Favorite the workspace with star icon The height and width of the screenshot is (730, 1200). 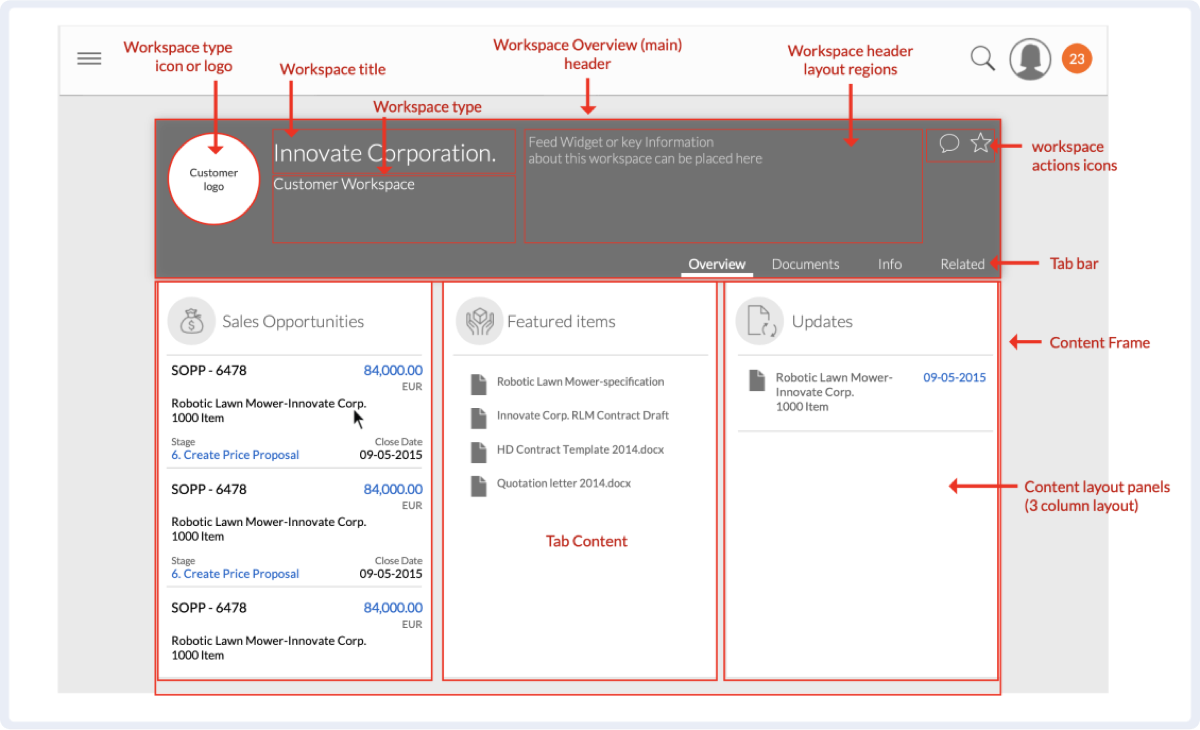980,143
